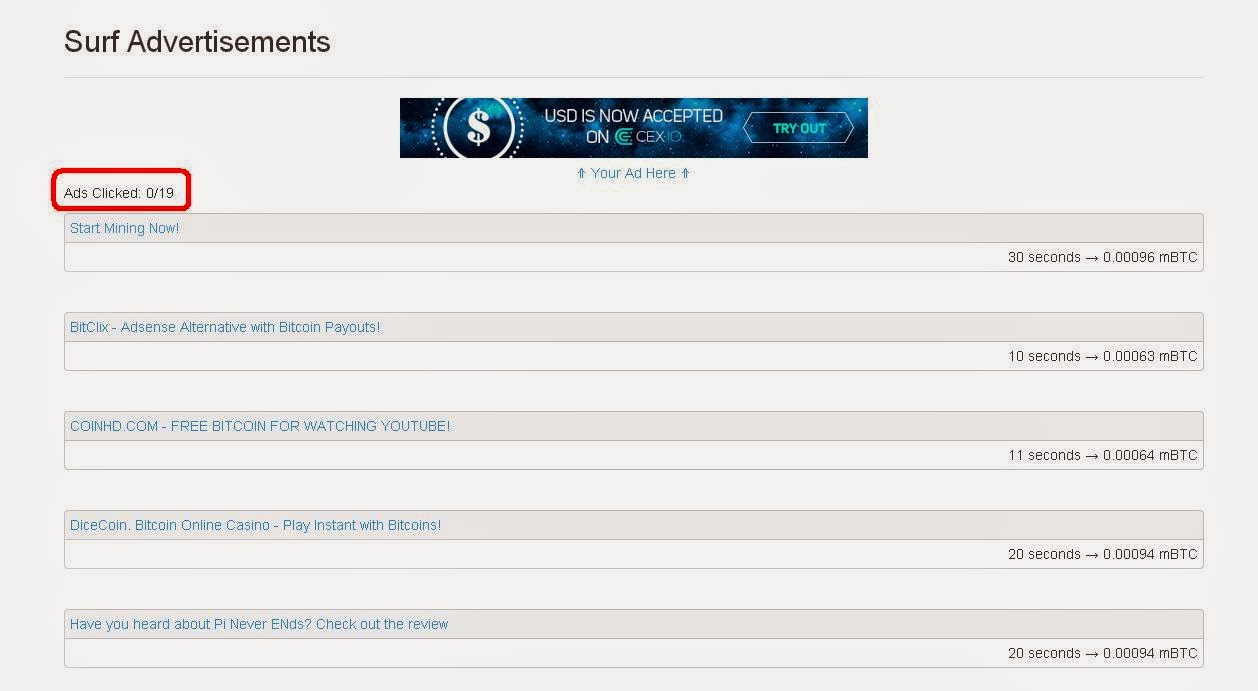Click the '11 seconds → 0.00064 mBTC' text
The height and width of the screenshot is (691, 1258).
pyautogui.click(x=1102, y=455)
